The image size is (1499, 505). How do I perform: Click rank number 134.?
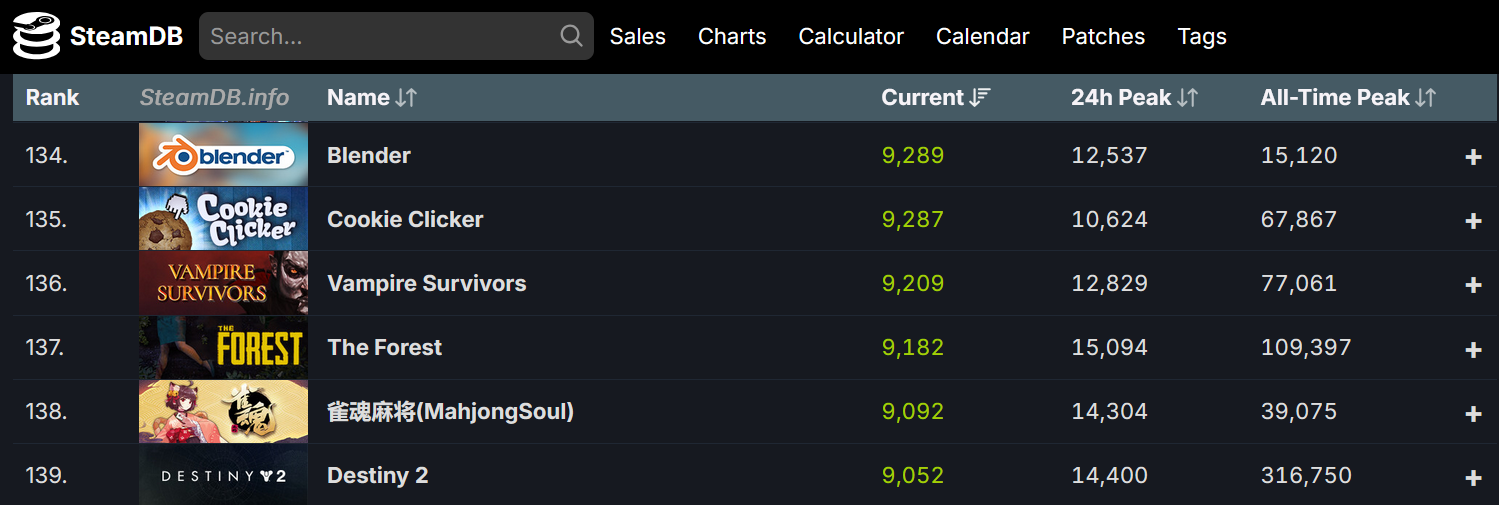tap(47, 155)
